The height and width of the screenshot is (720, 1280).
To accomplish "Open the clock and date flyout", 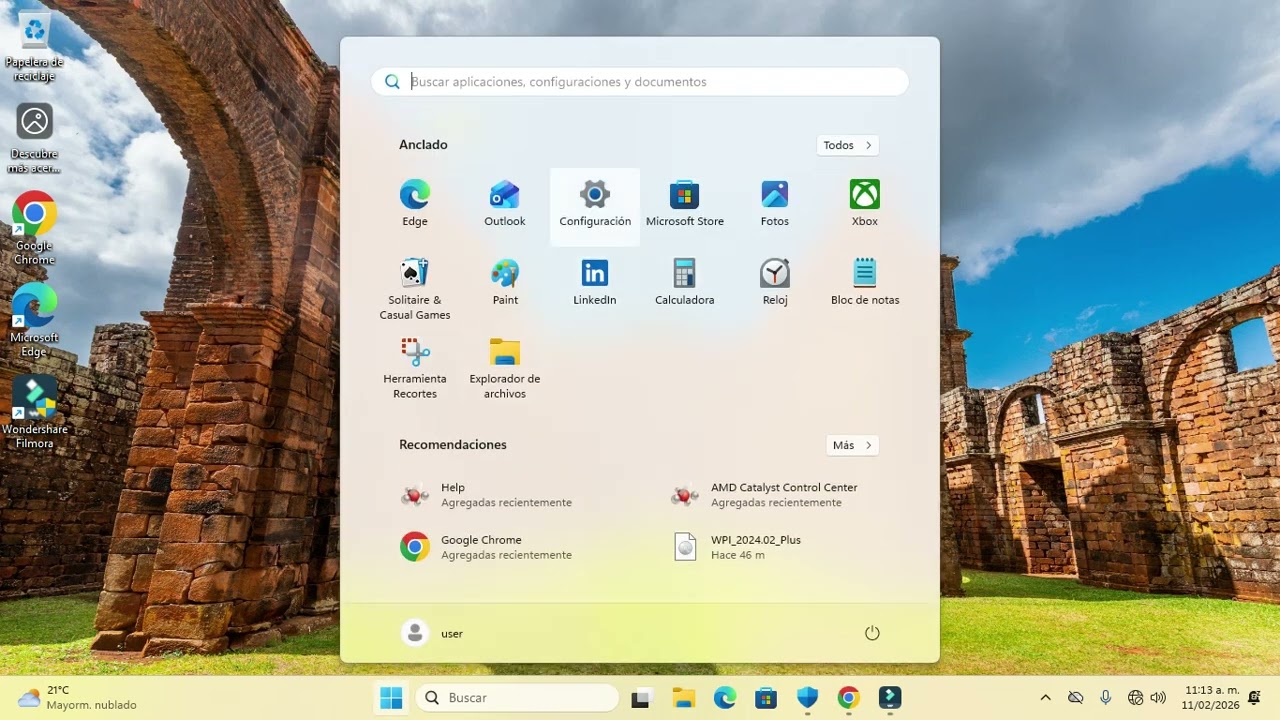I will click(x=1211, y=697).
